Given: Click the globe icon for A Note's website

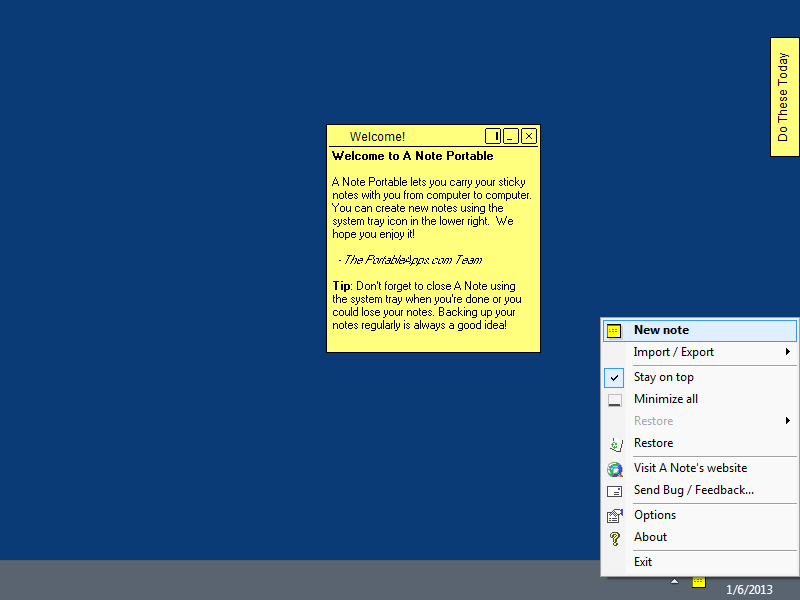Looking at the screenshot, I should 615,469.
